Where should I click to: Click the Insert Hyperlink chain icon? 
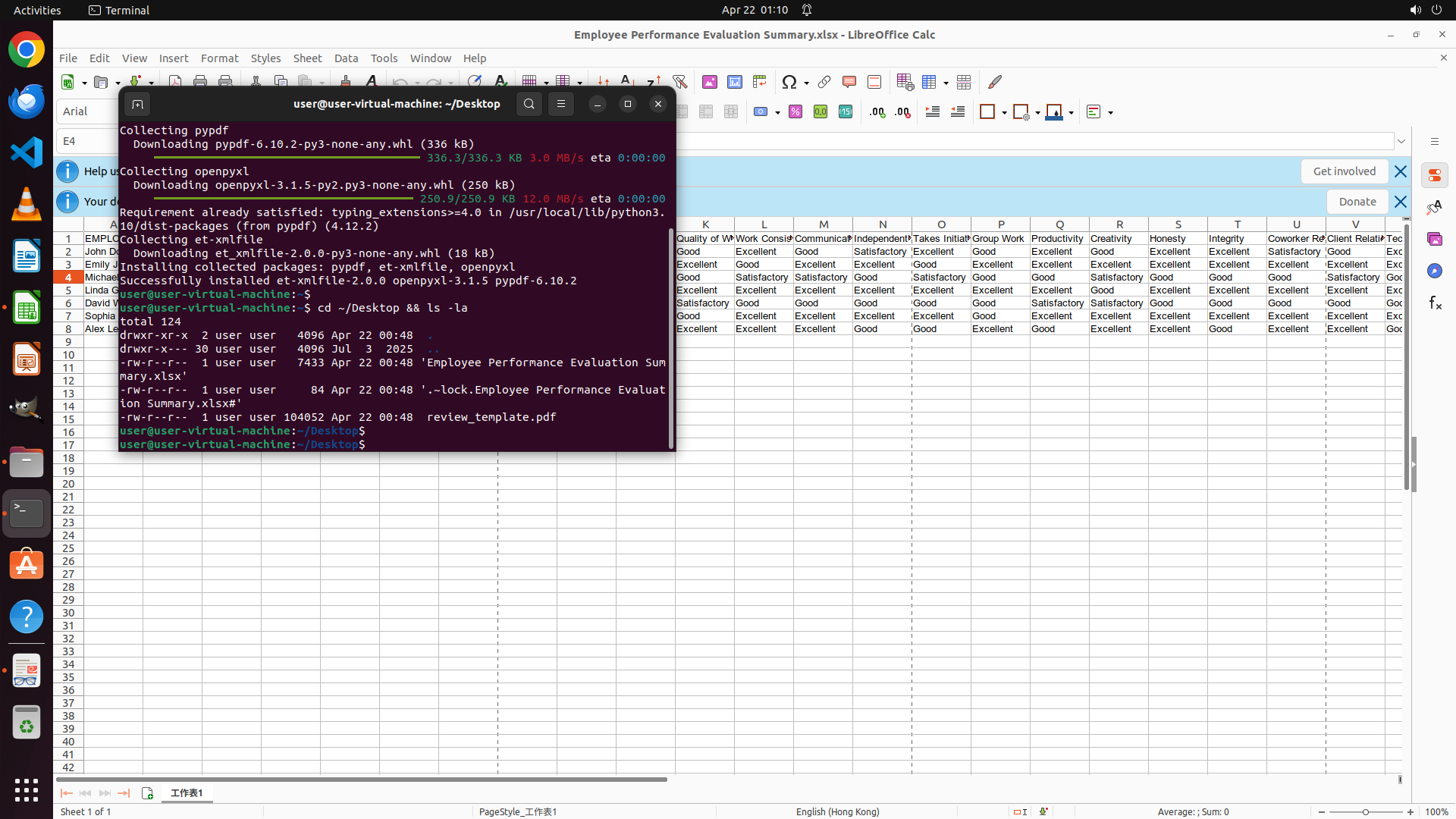pyautogui.click(x=824, y=82)
